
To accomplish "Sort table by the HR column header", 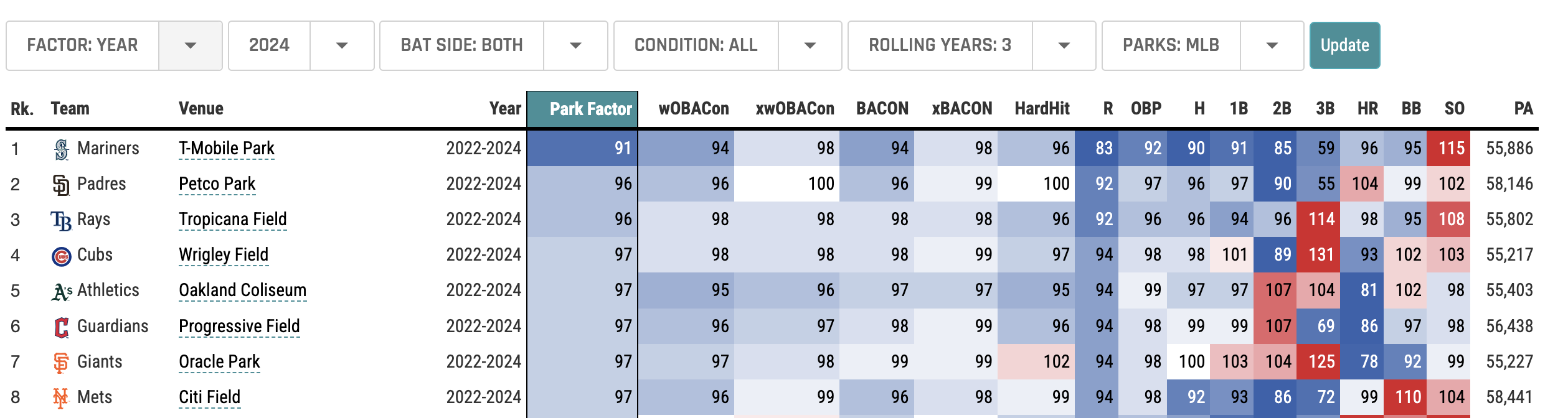I will (1367, 109).
